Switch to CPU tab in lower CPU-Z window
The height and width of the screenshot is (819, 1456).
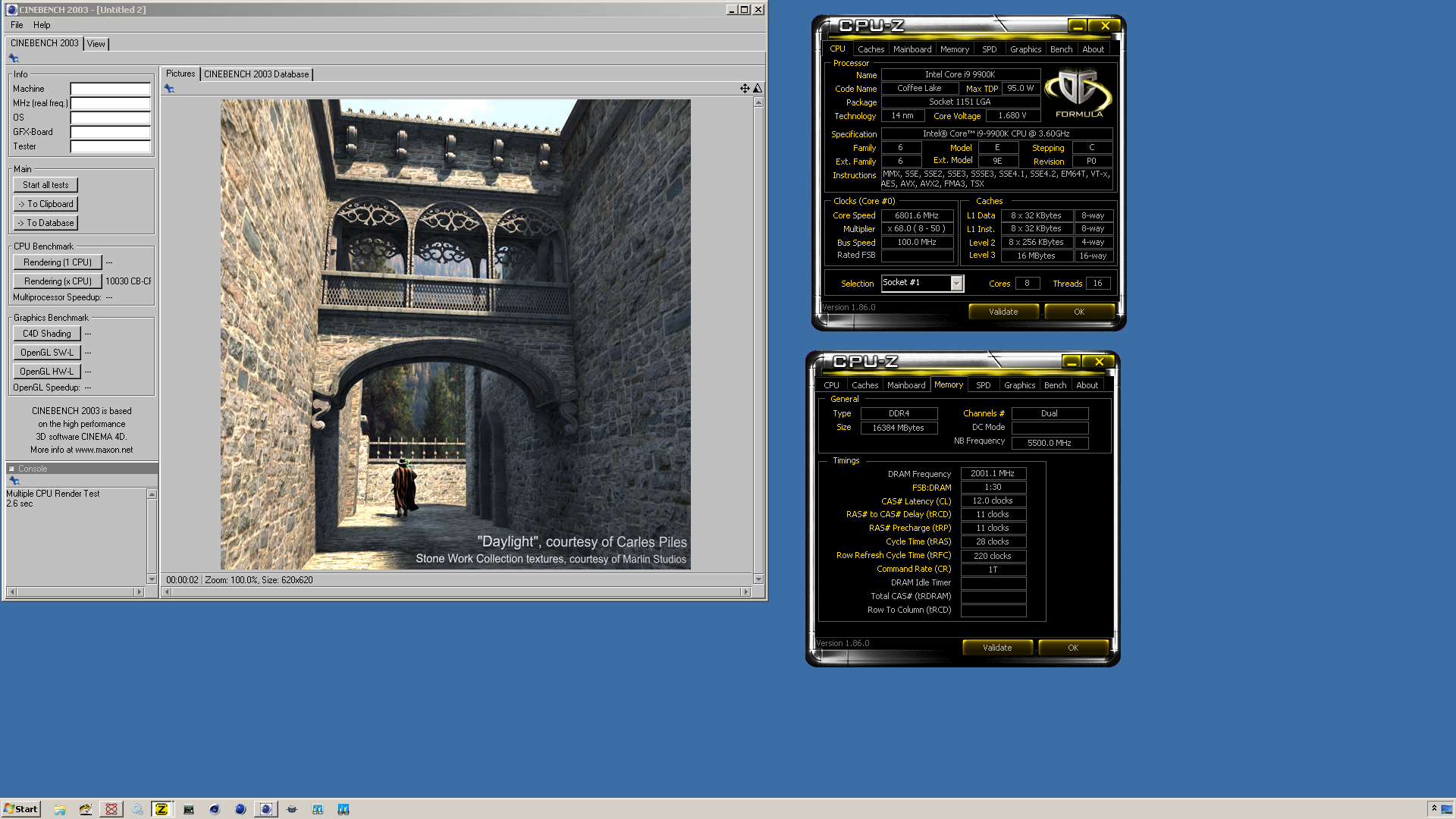pos(832,385)
